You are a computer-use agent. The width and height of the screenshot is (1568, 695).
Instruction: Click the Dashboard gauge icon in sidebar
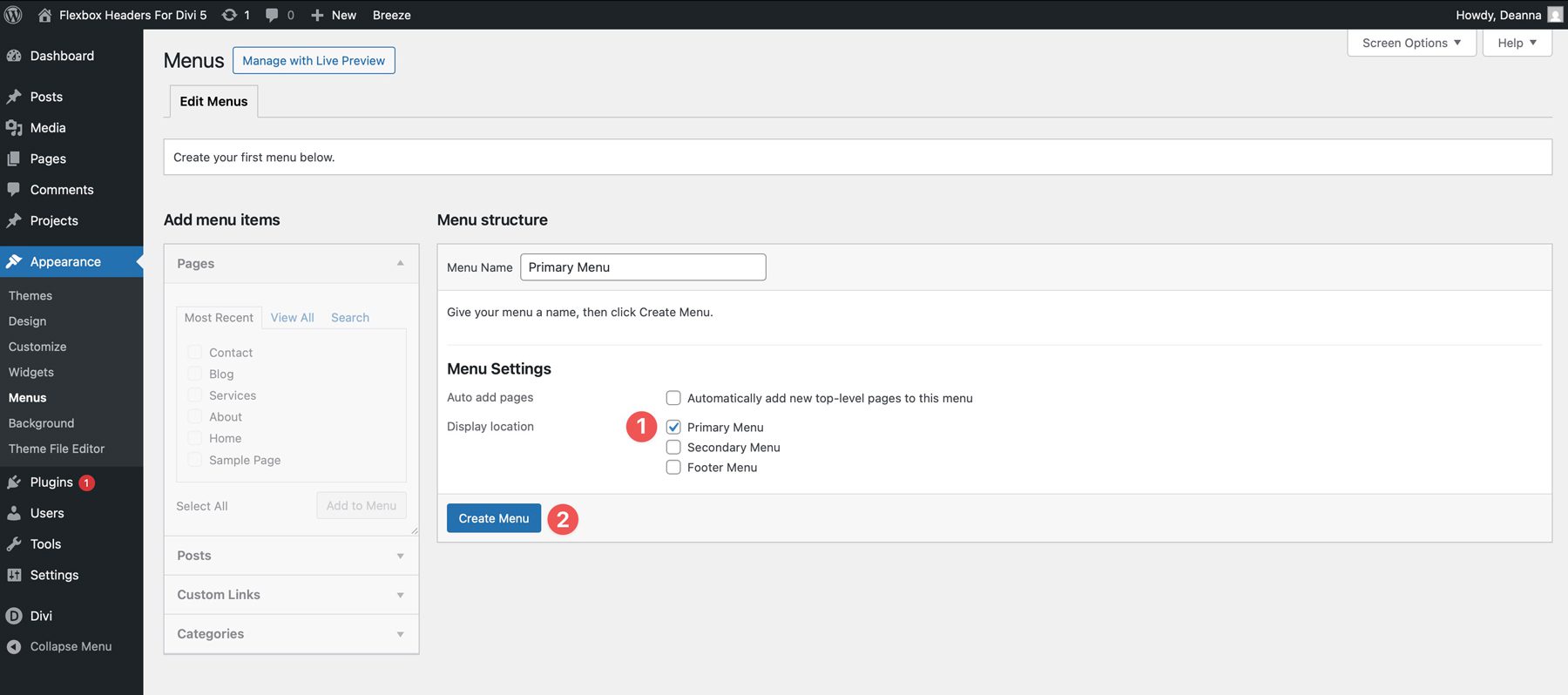pos(14,56)
